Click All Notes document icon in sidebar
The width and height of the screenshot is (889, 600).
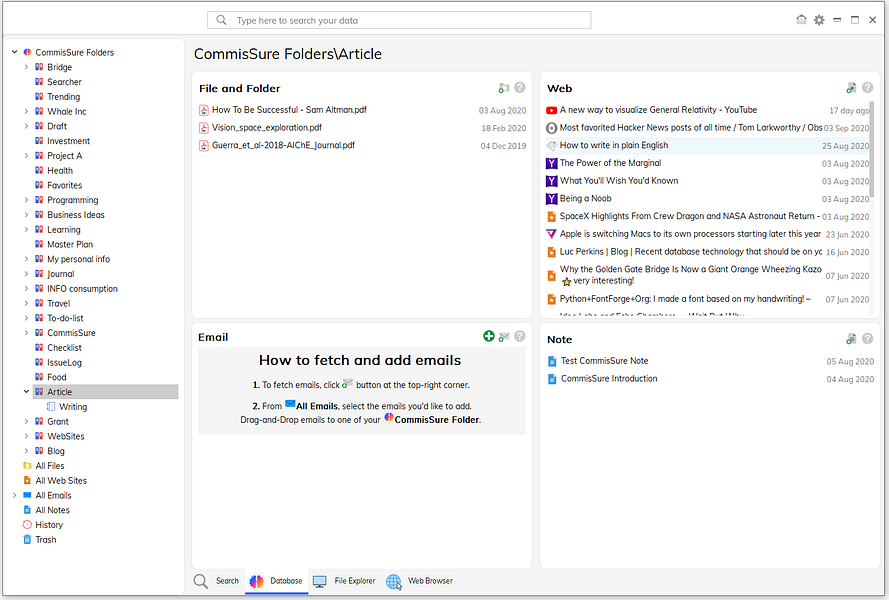(x=27, y=510)
